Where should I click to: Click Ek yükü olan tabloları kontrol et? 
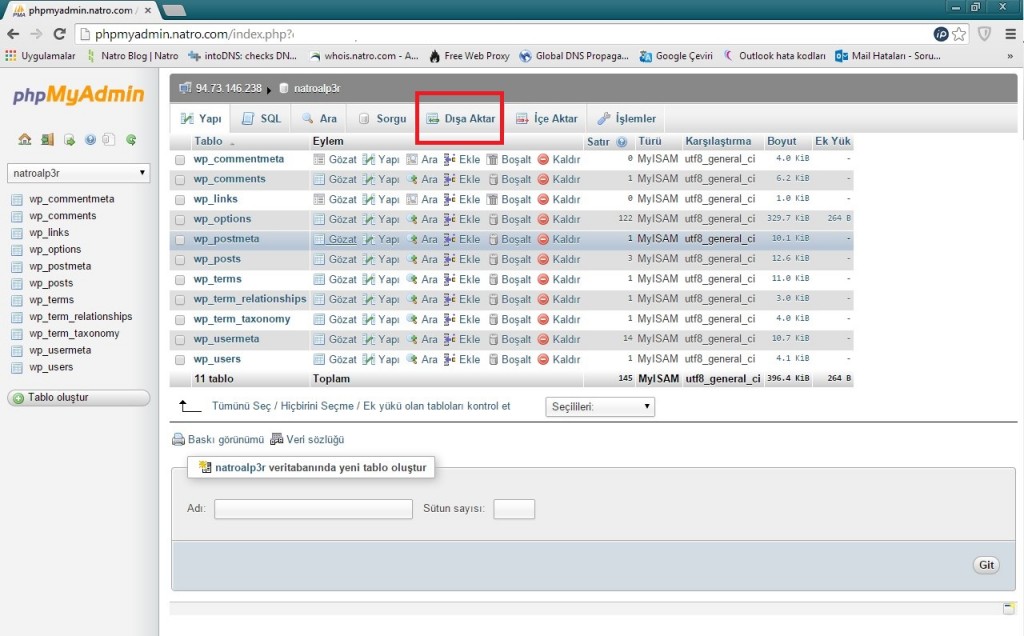[436, 406]
